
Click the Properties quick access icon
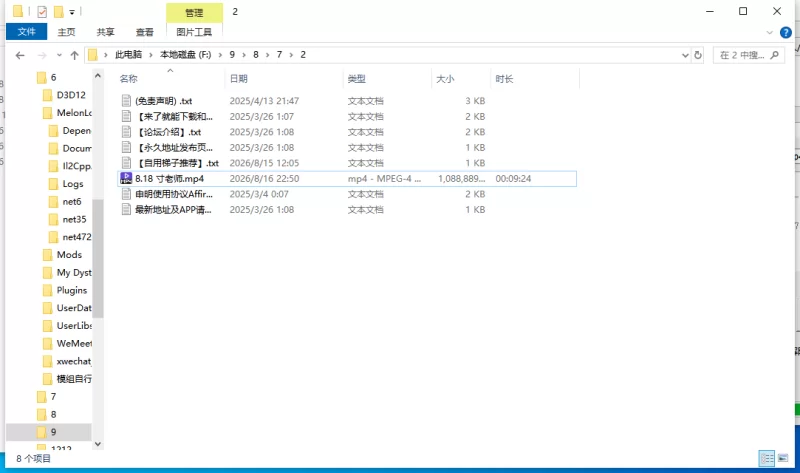coord(42,11)
